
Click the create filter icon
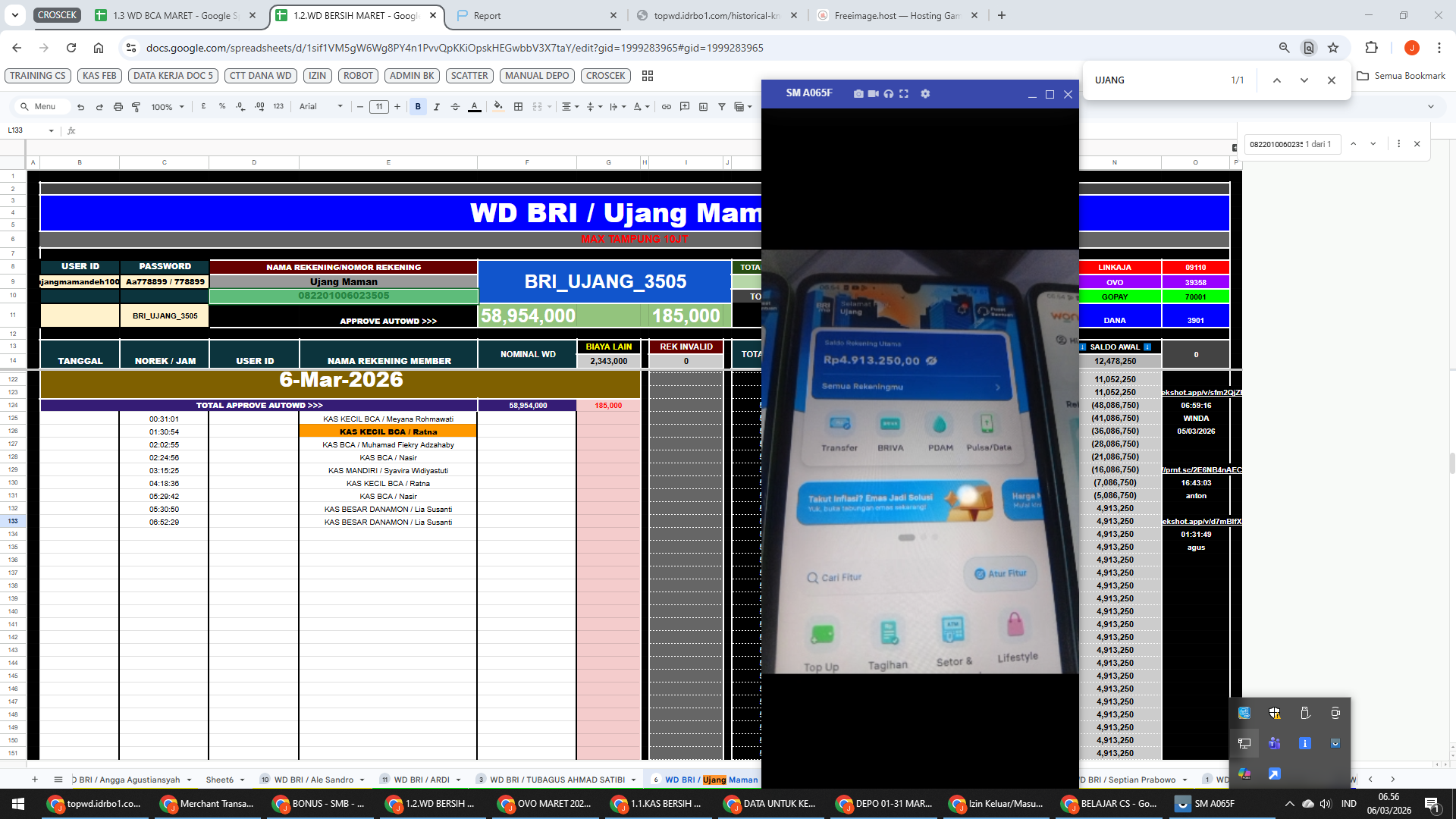point(722,107)
